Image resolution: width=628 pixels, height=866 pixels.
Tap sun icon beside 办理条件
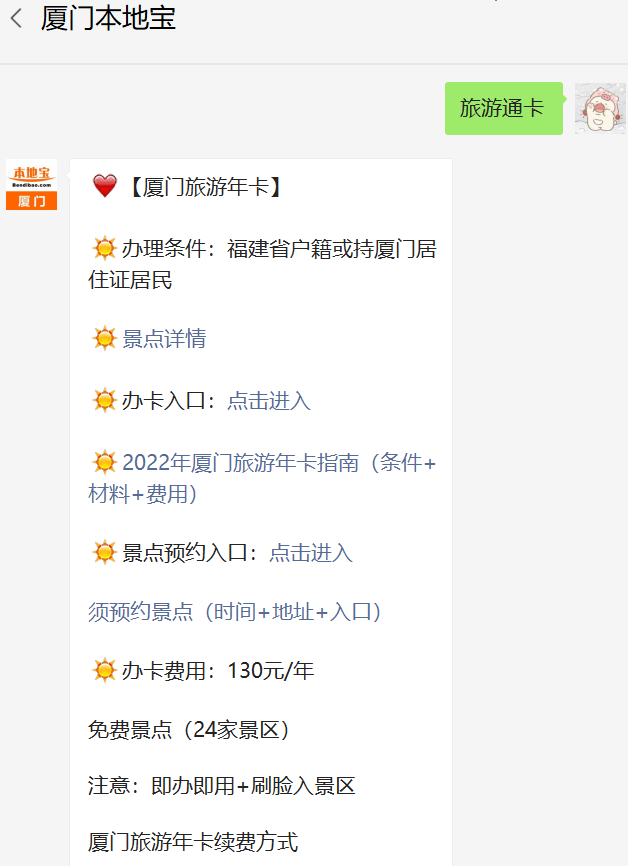pyautogui.click(x=104, y=248)
